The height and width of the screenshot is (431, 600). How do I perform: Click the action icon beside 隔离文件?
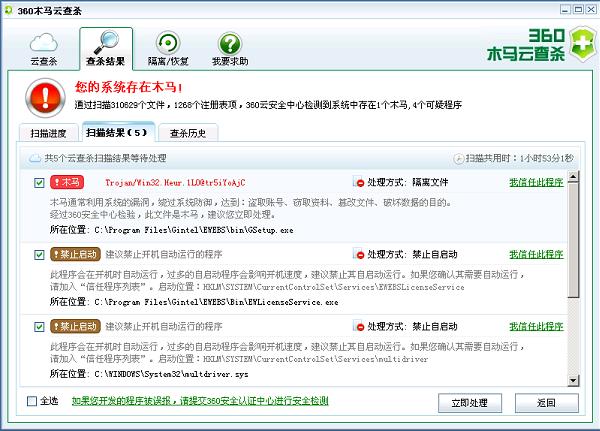pos(358,182)
